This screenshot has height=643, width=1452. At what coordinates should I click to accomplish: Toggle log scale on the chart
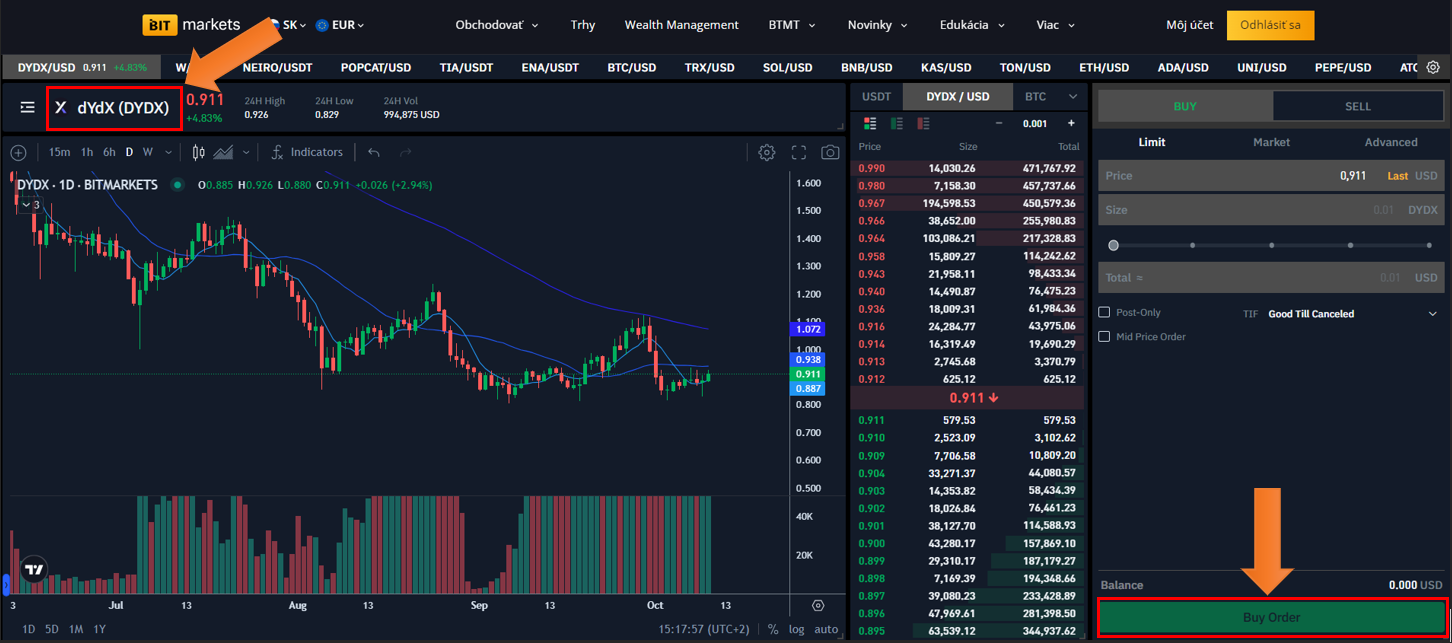point(796,629)
